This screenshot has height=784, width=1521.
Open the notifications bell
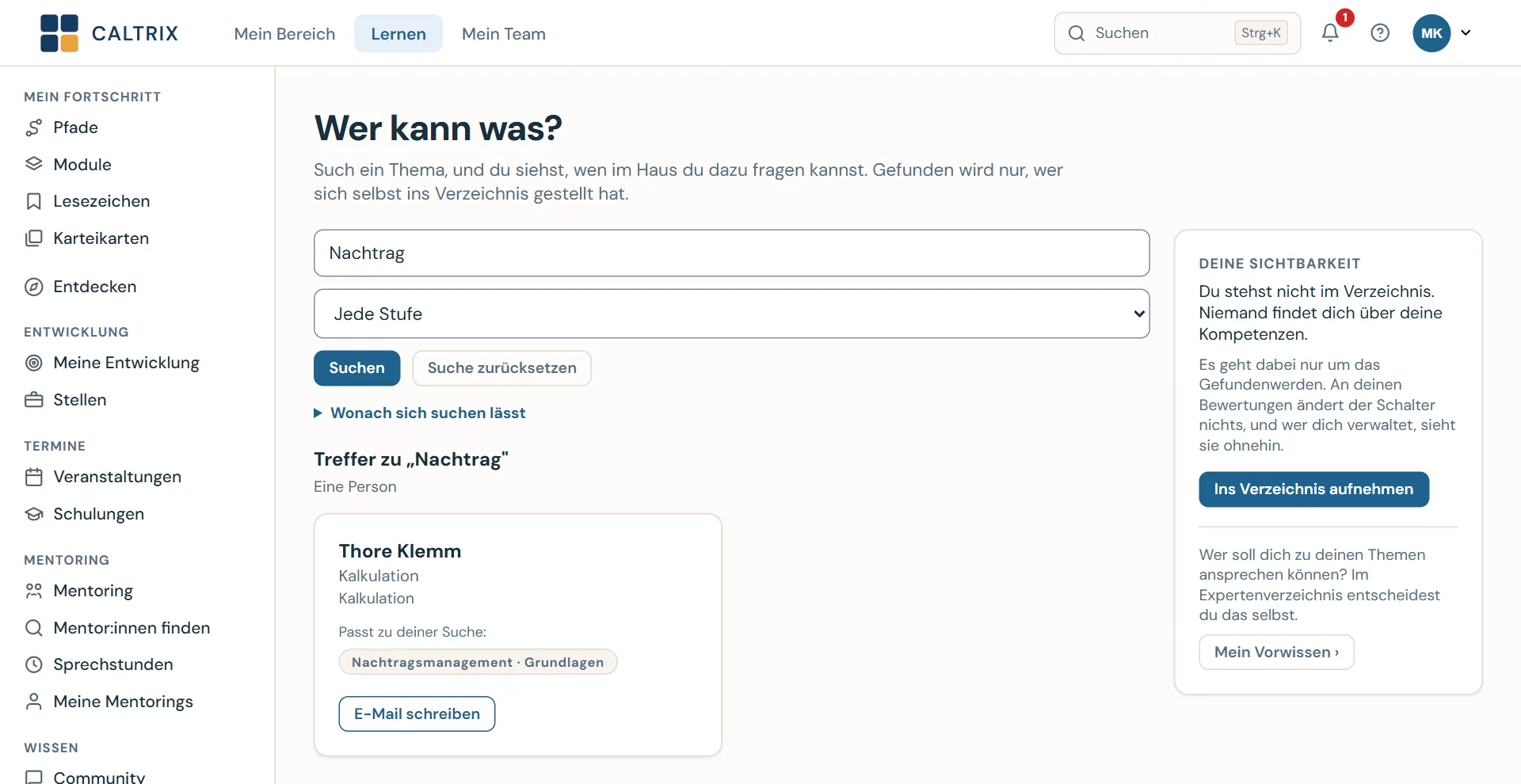tap(1330, 32)
